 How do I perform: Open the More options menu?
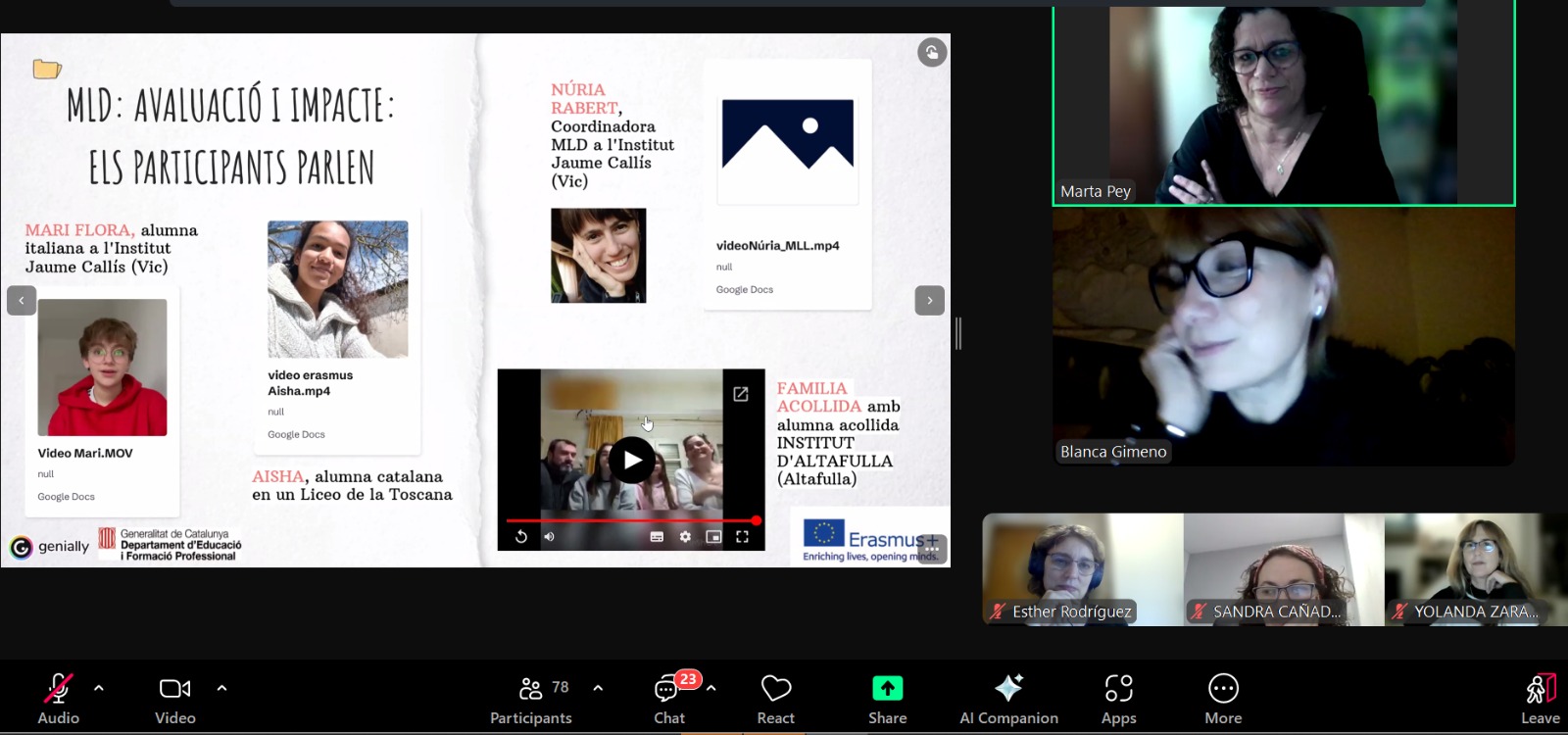[x=1223, y=699]
